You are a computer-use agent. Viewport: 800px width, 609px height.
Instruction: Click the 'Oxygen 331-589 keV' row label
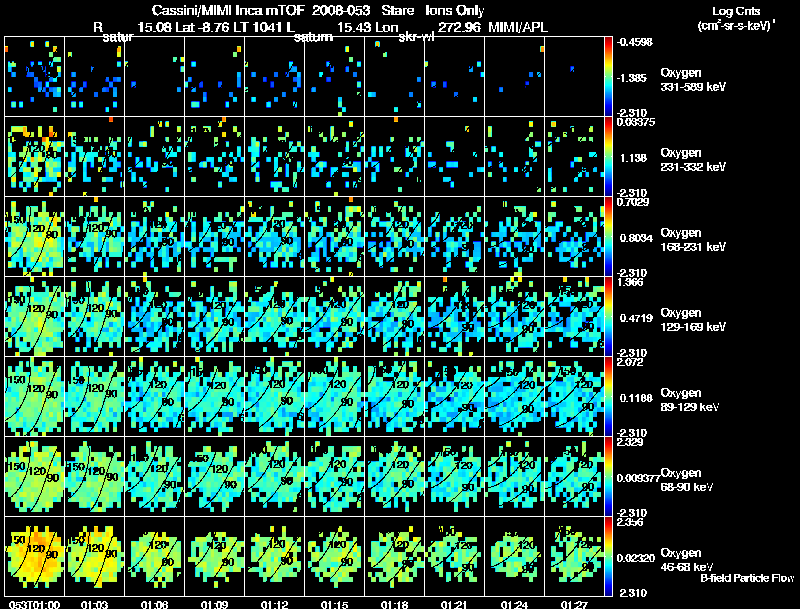click(x=693, y=80)
